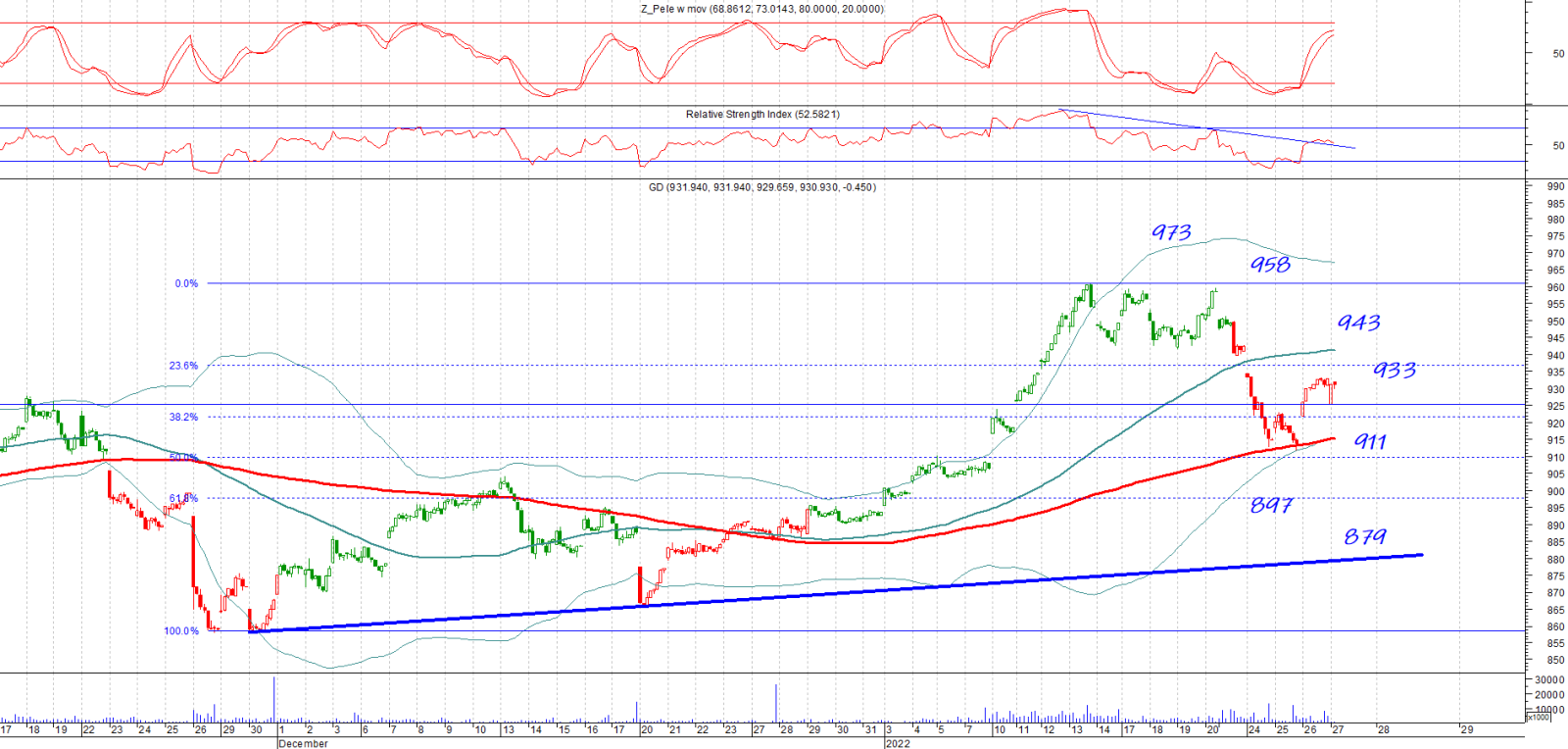
Task: Select the 38.2% Fibonacci level label
Action: tap(183, 417)
